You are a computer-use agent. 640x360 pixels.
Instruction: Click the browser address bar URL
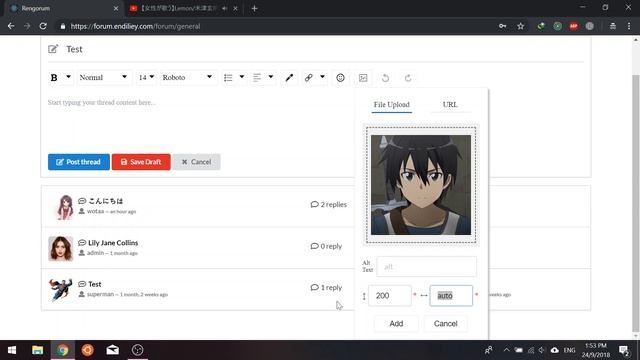tap(135, 26)
